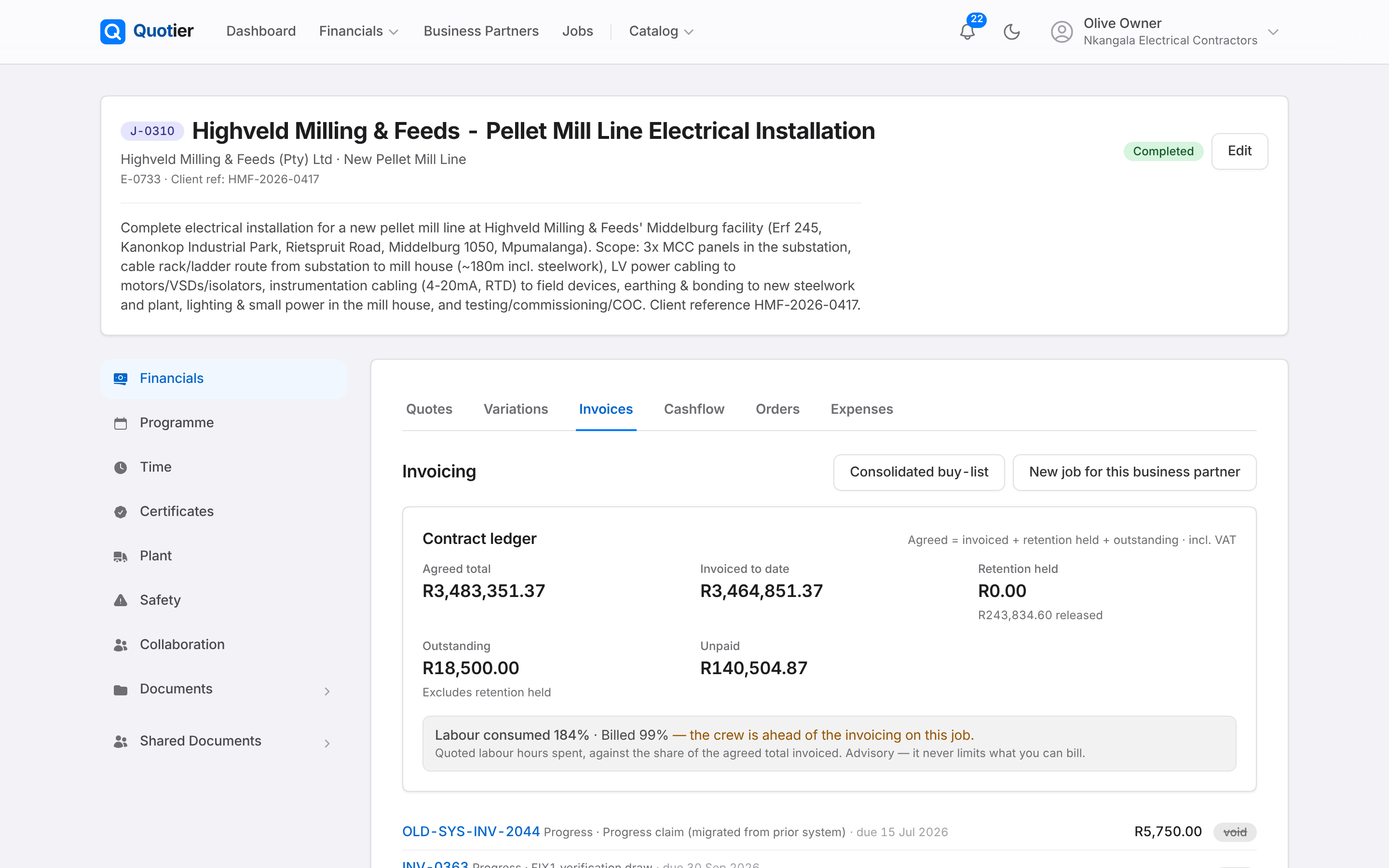
Task: Switch to the Cashflow tab
Action: (x=694, y=409)
